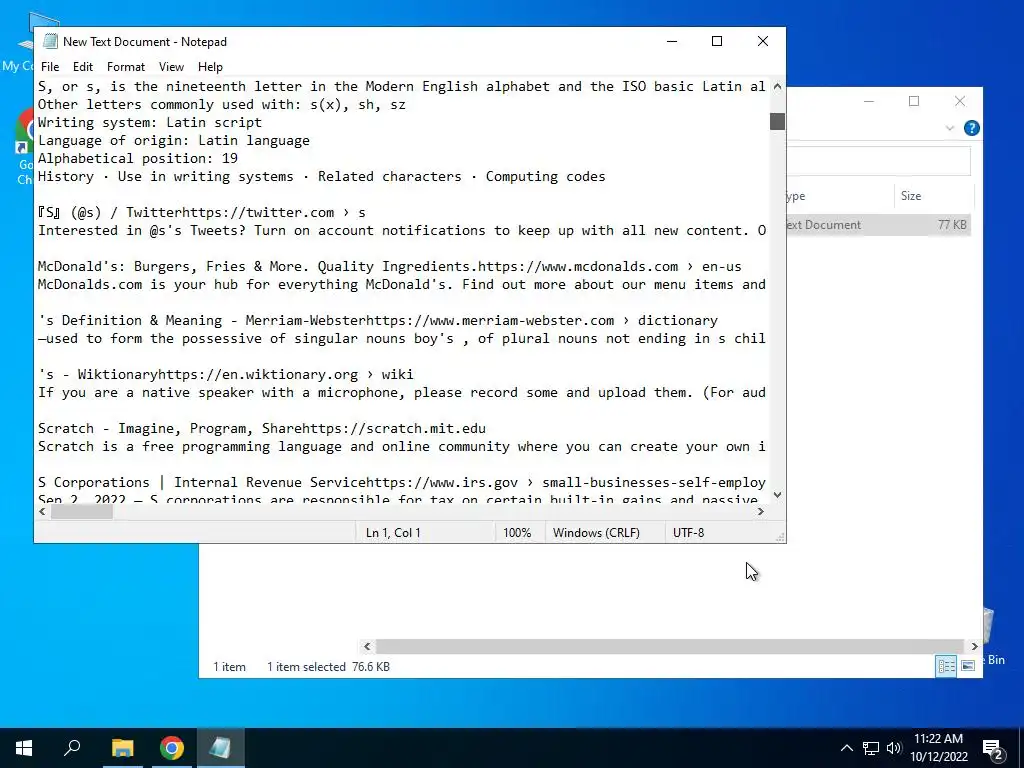Open the Help menu in Notepad
This screenshot has height=768, width=1024.
(x=210, y=67)
